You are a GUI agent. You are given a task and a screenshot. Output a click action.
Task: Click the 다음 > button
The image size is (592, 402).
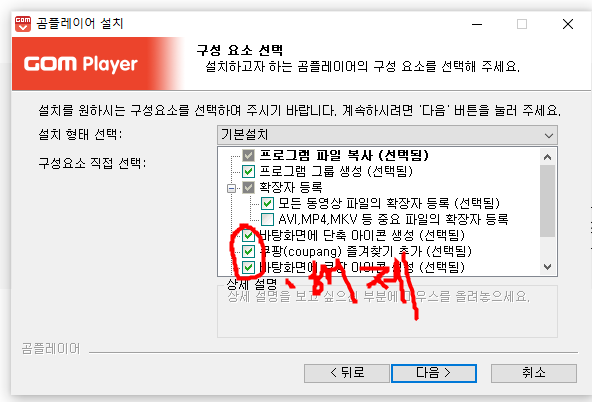point(434,373)
